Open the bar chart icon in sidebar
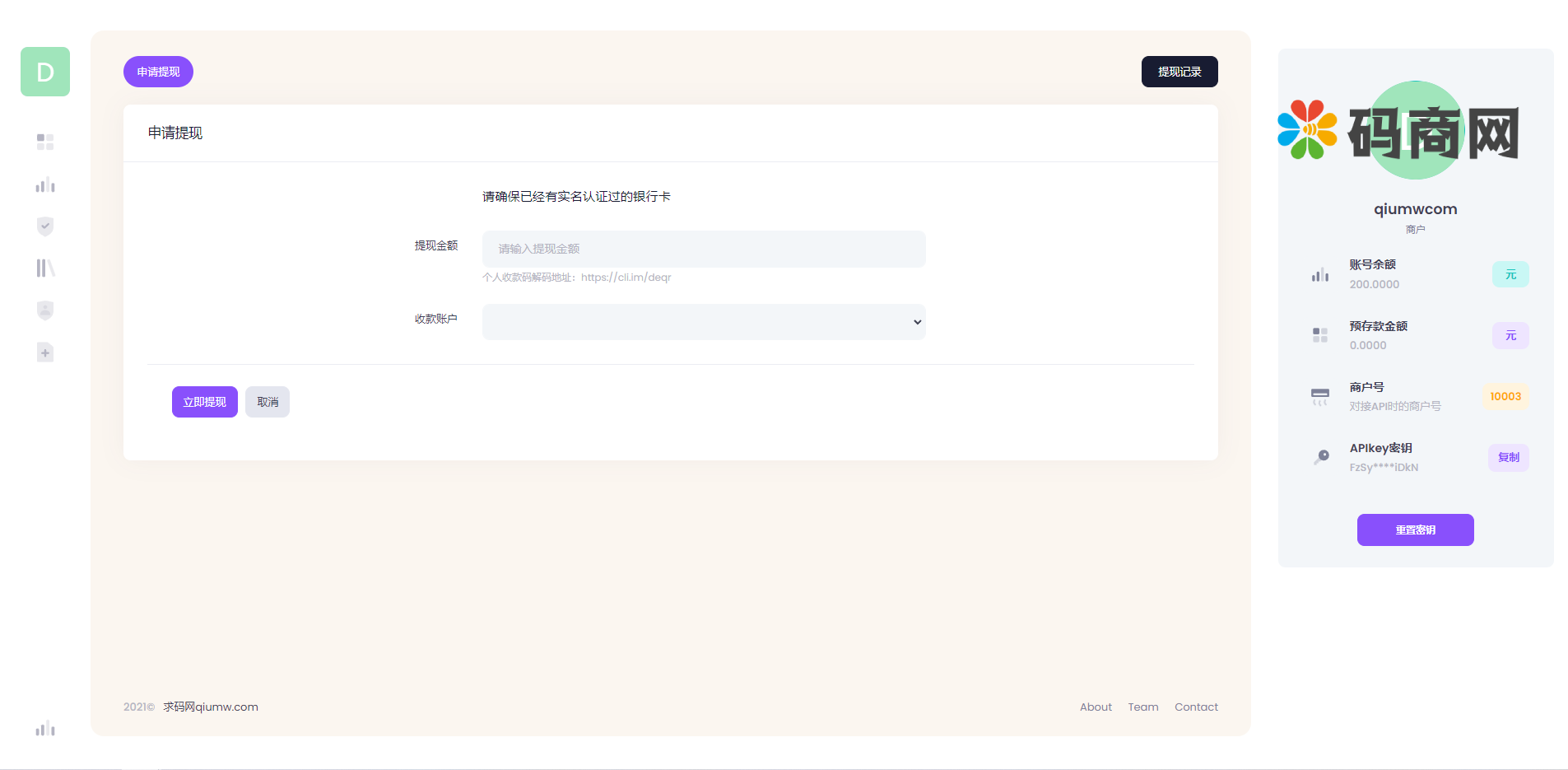This screenshot has width=1568, height=770. coord(45,184)
